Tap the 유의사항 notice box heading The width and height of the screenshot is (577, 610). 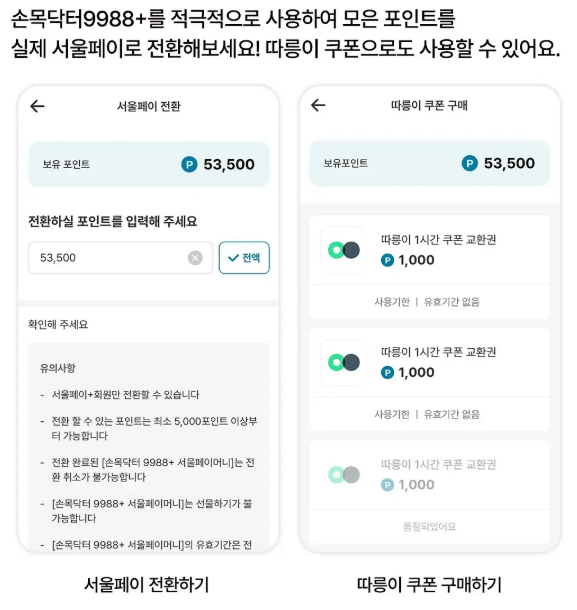coord(58,368)
